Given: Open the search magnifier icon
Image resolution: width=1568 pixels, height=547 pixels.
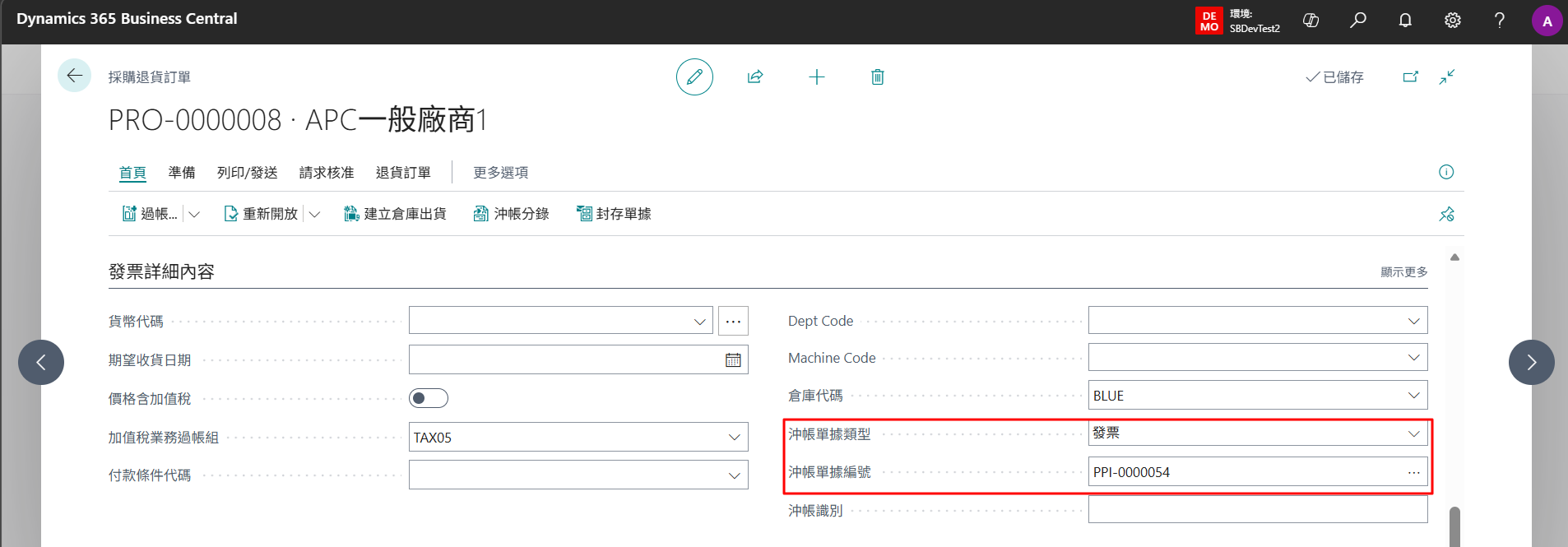Looking at the screenshot, I should [x=1358, y=21].
